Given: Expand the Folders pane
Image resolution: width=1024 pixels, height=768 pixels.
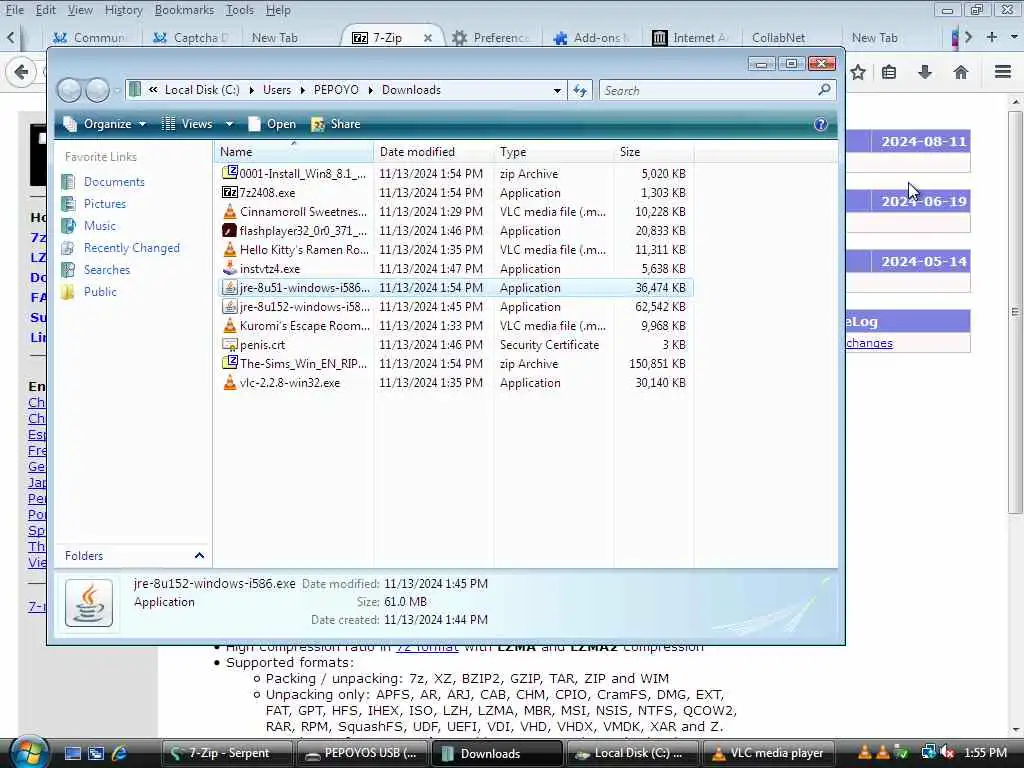Looking at the screenshot, I should (199, 556).
